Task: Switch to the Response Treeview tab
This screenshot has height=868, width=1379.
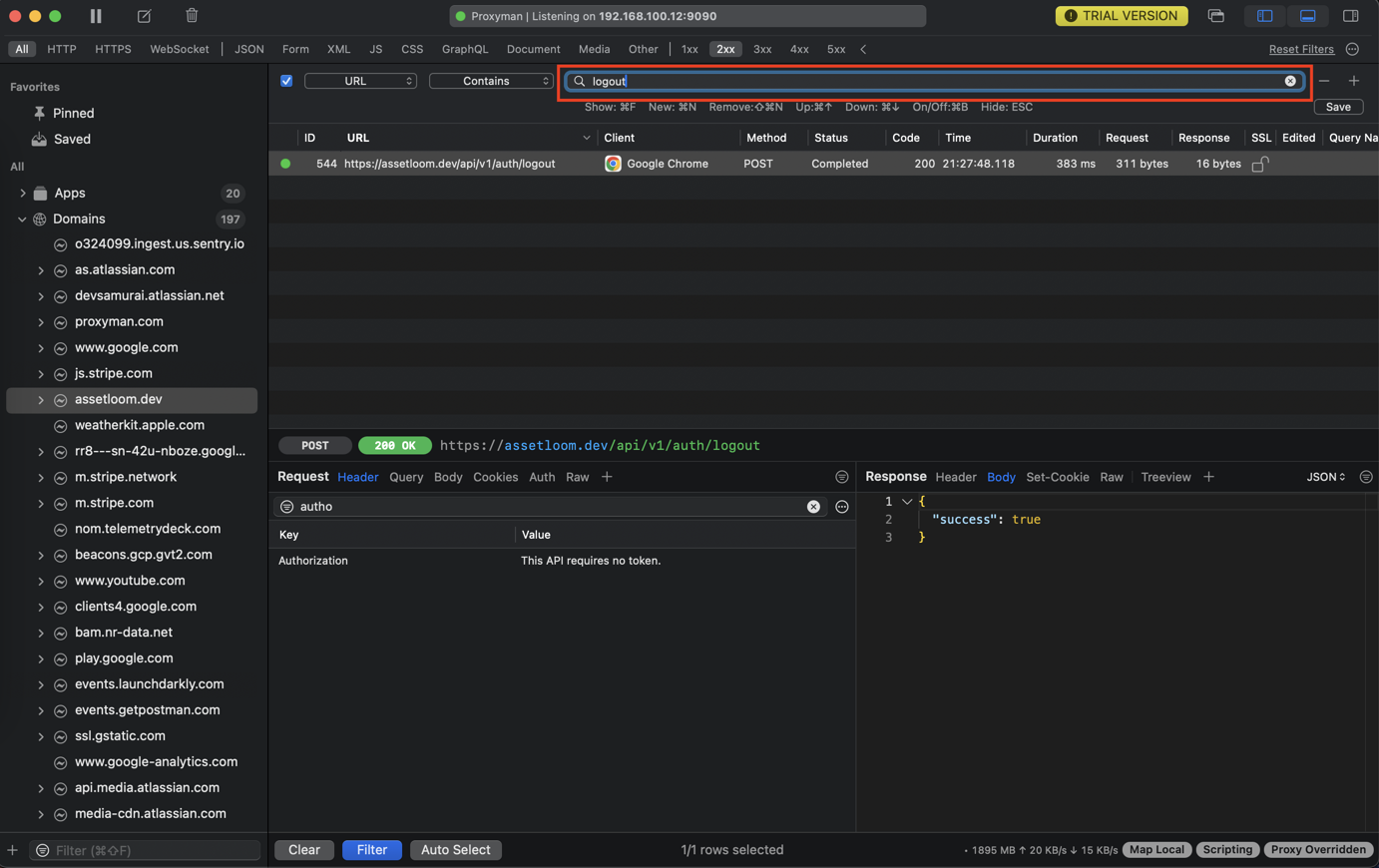Action: click(x=1165, y=477)
